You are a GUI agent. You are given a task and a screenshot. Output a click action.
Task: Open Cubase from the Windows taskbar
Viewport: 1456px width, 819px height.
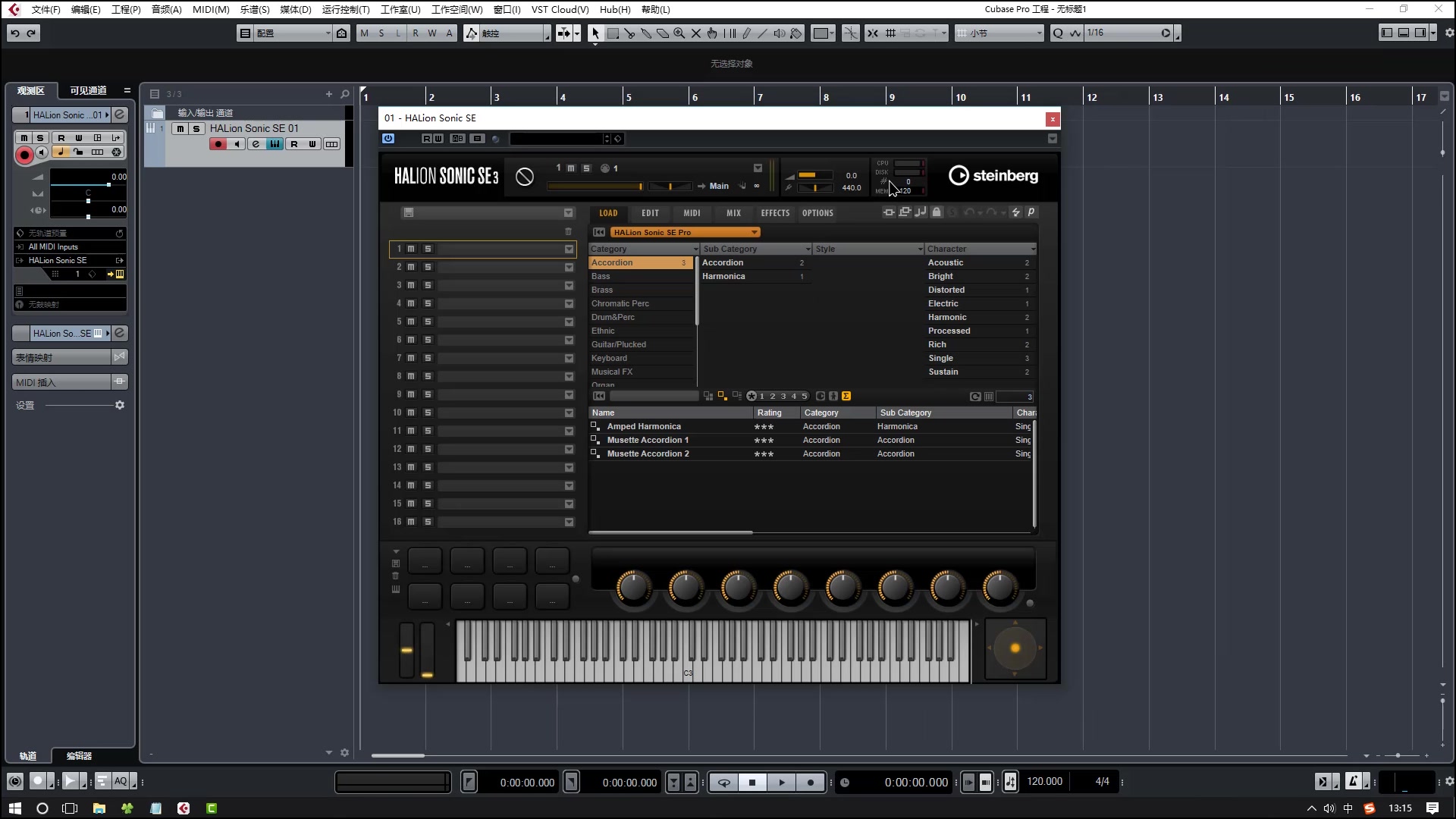[x=184, y=808]
